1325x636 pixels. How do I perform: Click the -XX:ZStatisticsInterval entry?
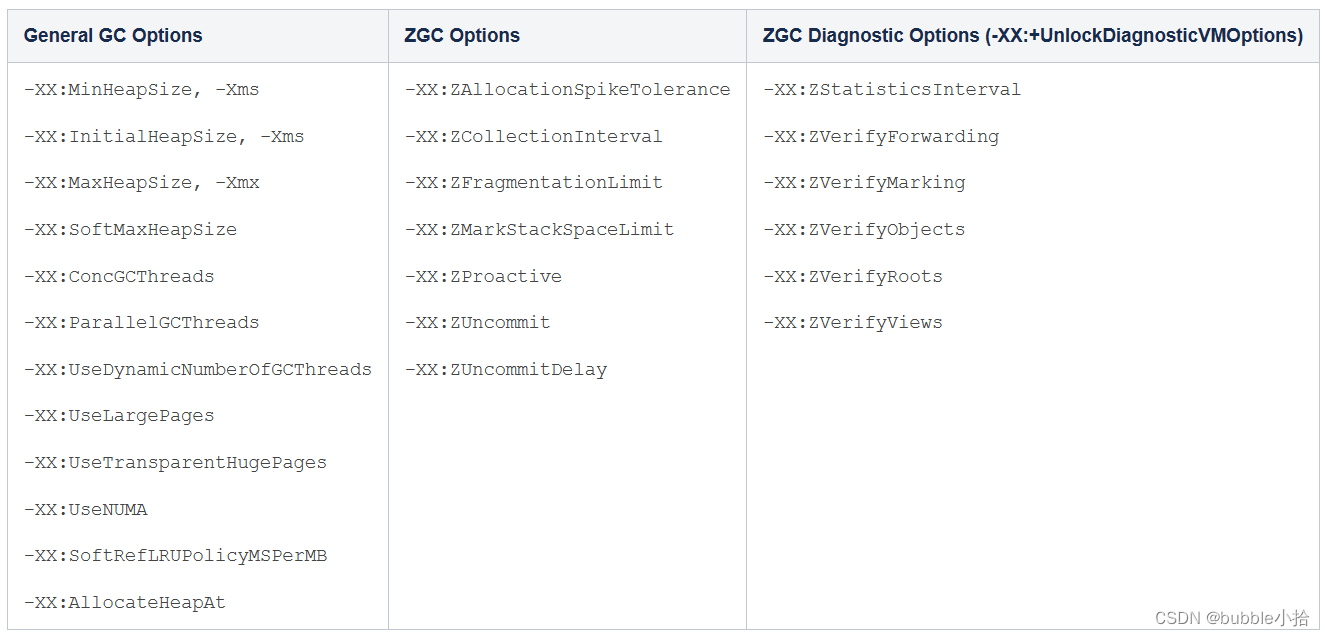tap(891, 90)
